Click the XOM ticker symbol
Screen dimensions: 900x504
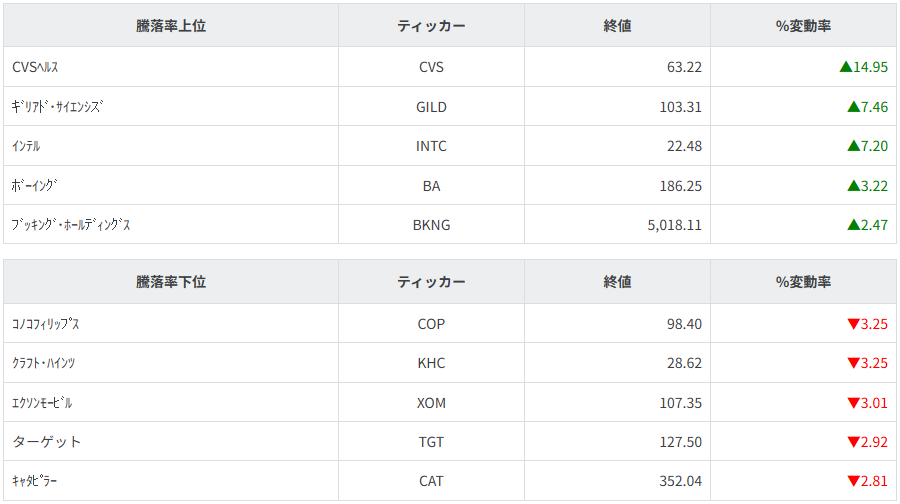pos(431,403)
